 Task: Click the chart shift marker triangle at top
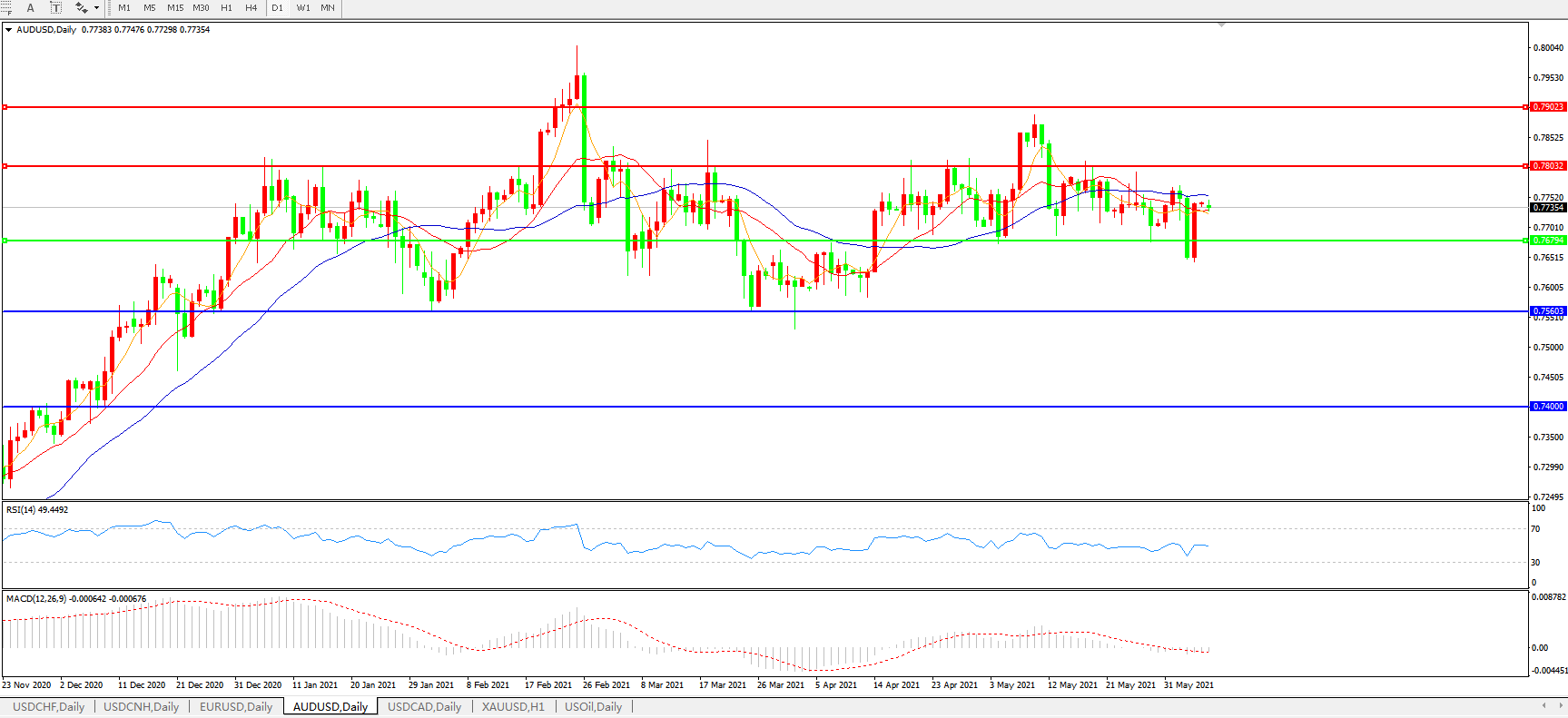[1221, 25]
